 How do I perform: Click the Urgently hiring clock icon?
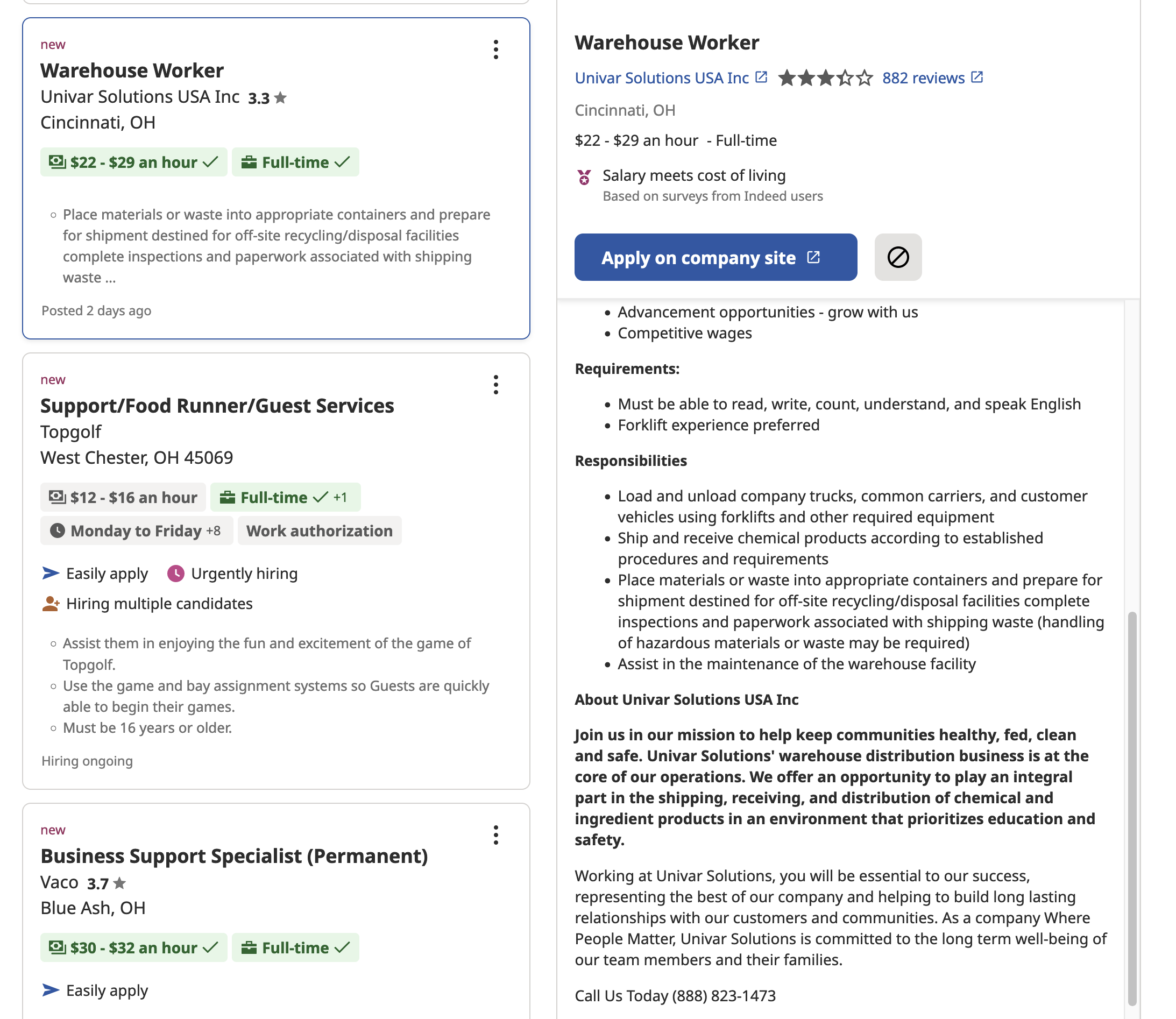[176, 573]
